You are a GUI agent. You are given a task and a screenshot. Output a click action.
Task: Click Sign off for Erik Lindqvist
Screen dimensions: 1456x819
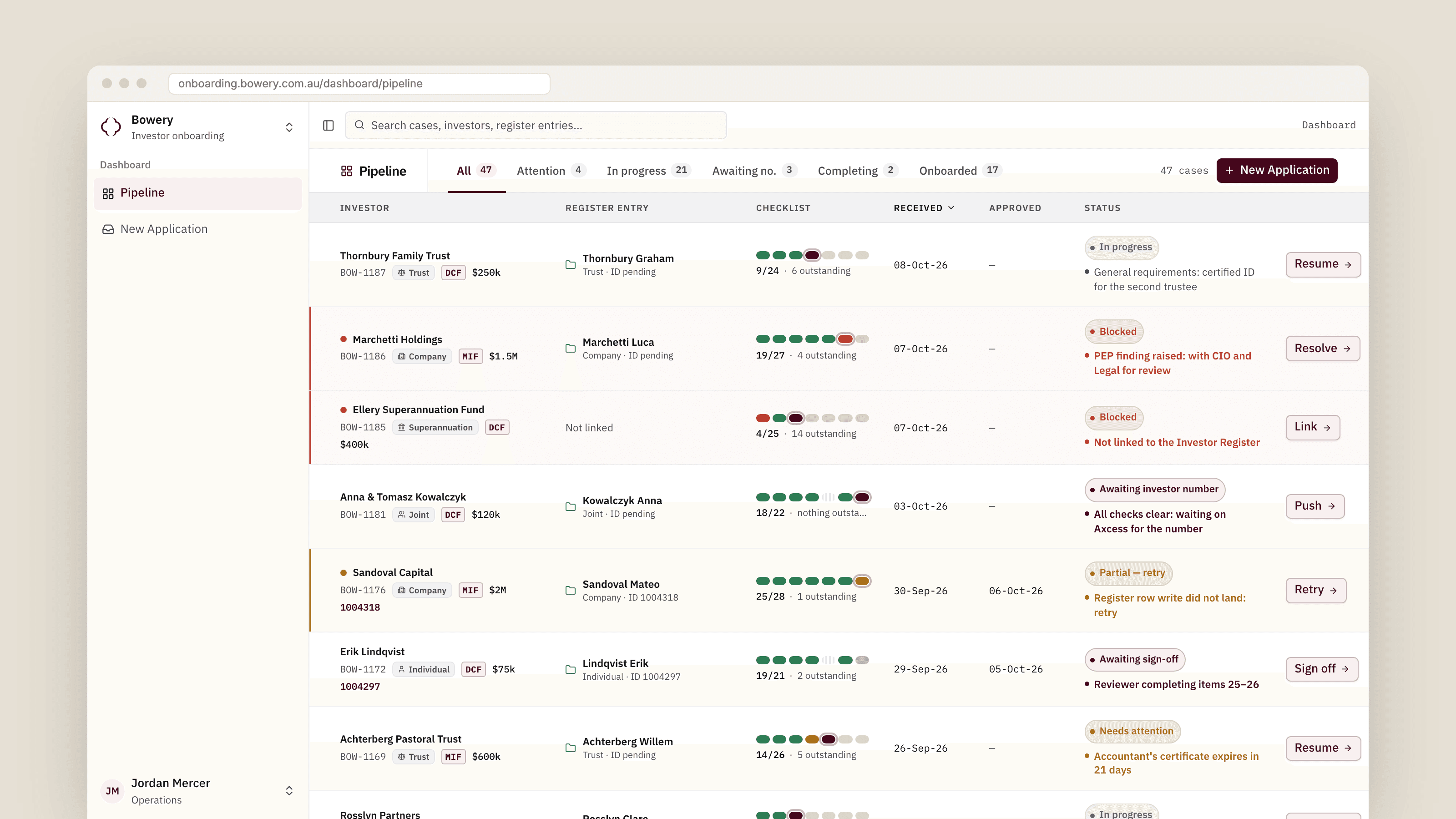click(1321, 669)
